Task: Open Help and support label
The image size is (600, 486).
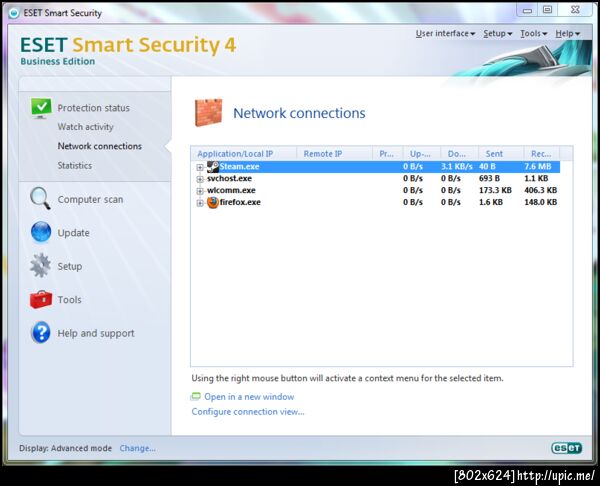Action: [96, 333]
